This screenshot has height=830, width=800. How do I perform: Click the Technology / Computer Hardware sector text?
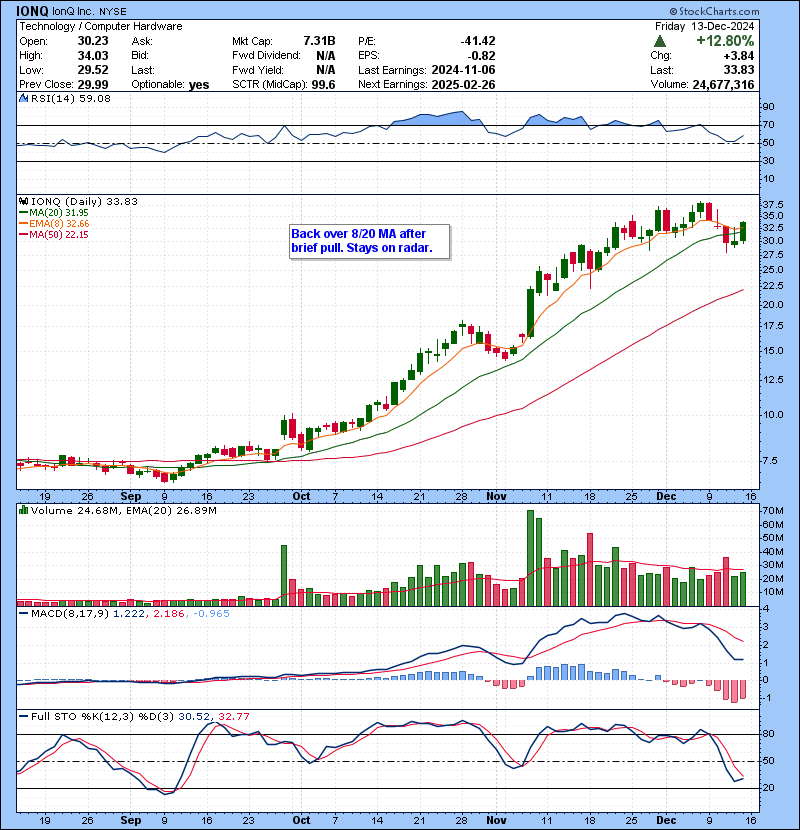pyautogui.click(x=101, y=26)
